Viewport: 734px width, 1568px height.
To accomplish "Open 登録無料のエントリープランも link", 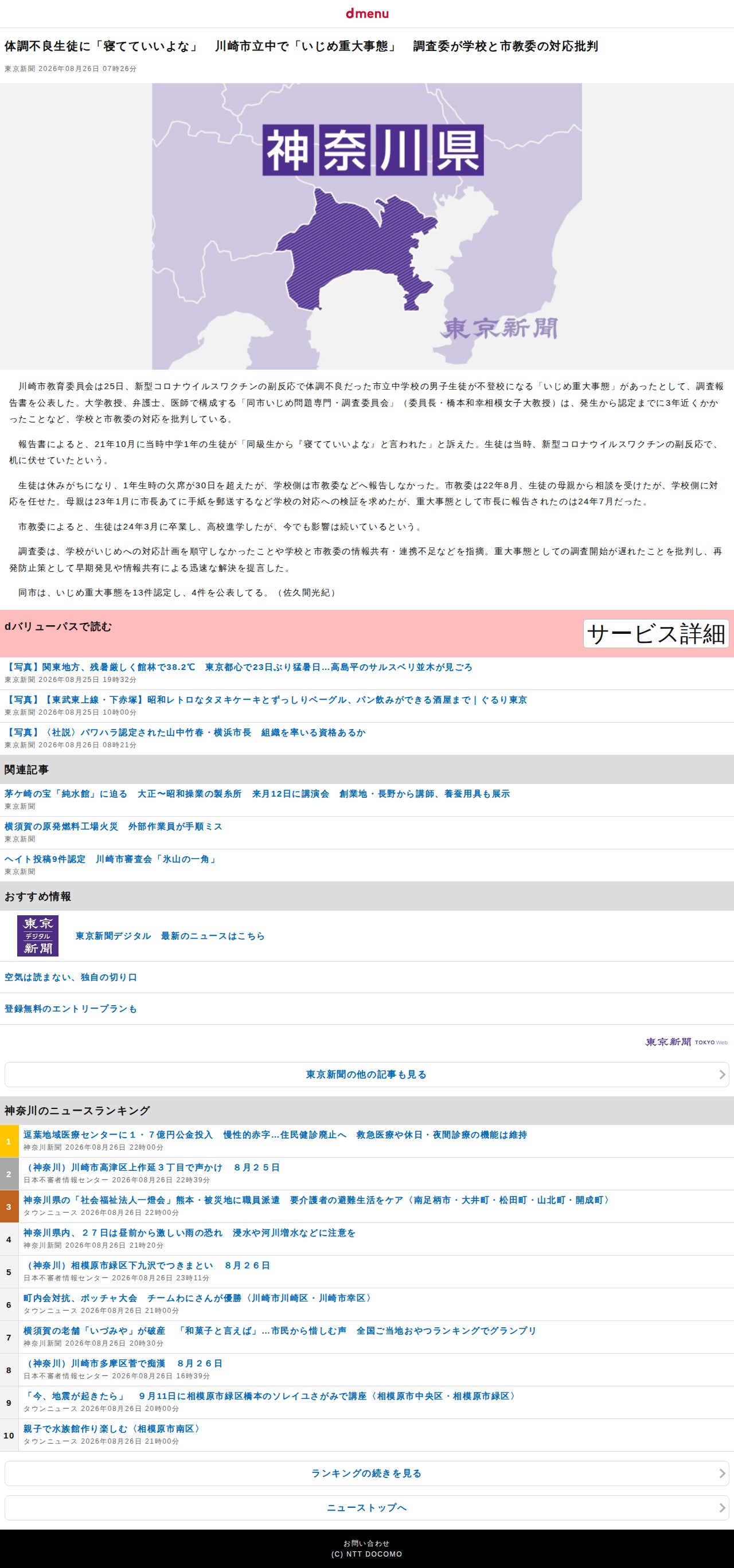I will pos(71,1009).
